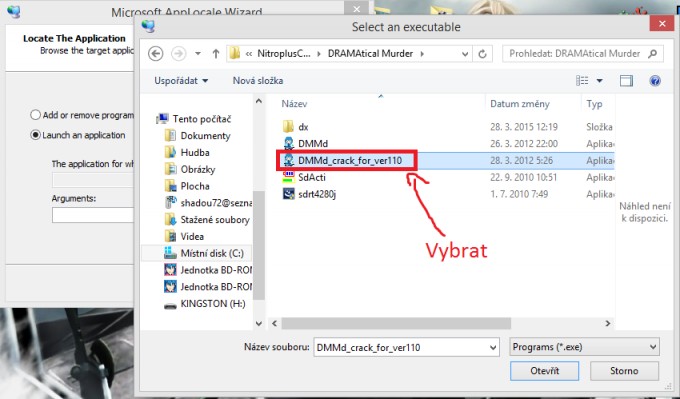Open the Hudba folder in sidebar
680x399 pixels.
point(195,153)
